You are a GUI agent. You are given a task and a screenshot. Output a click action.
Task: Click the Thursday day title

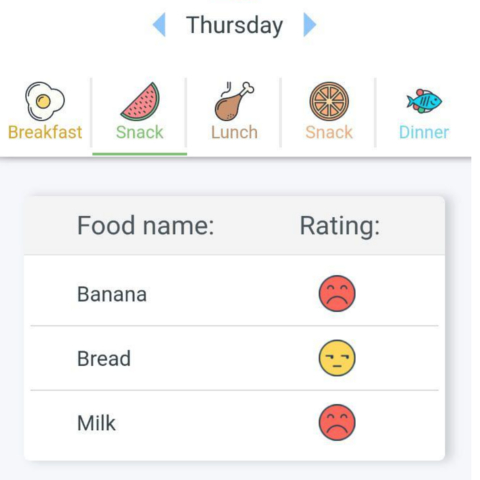[234, 25]
